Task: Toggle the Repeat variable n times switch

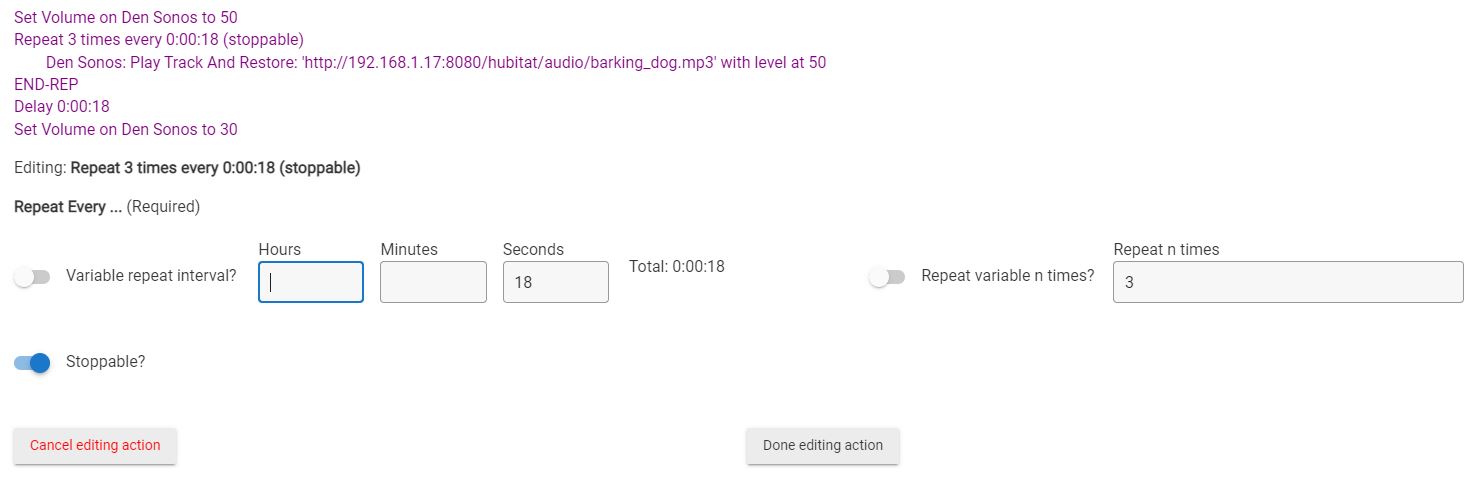Action: 887,277
